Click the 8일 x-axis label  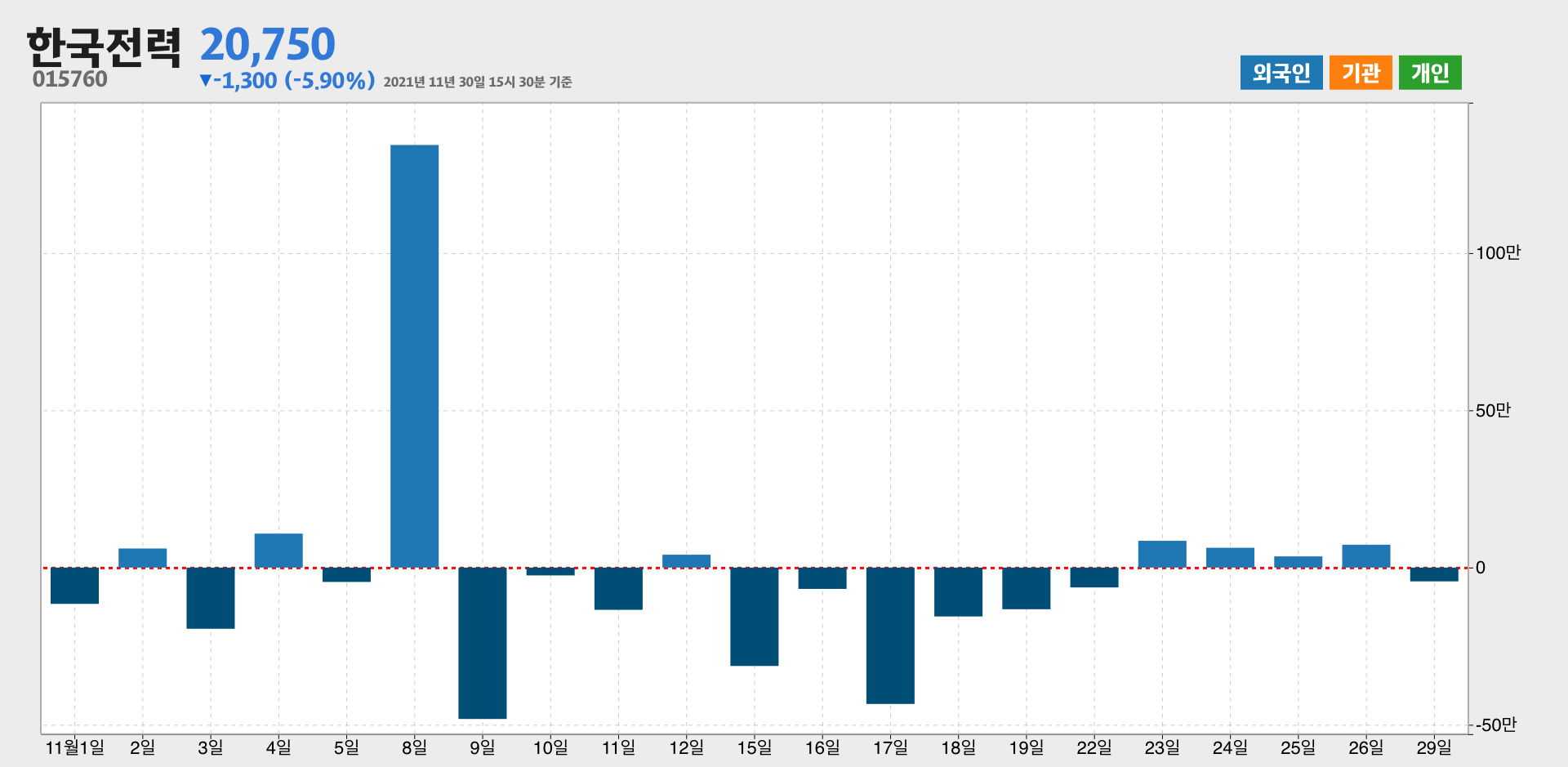(414, 747)
